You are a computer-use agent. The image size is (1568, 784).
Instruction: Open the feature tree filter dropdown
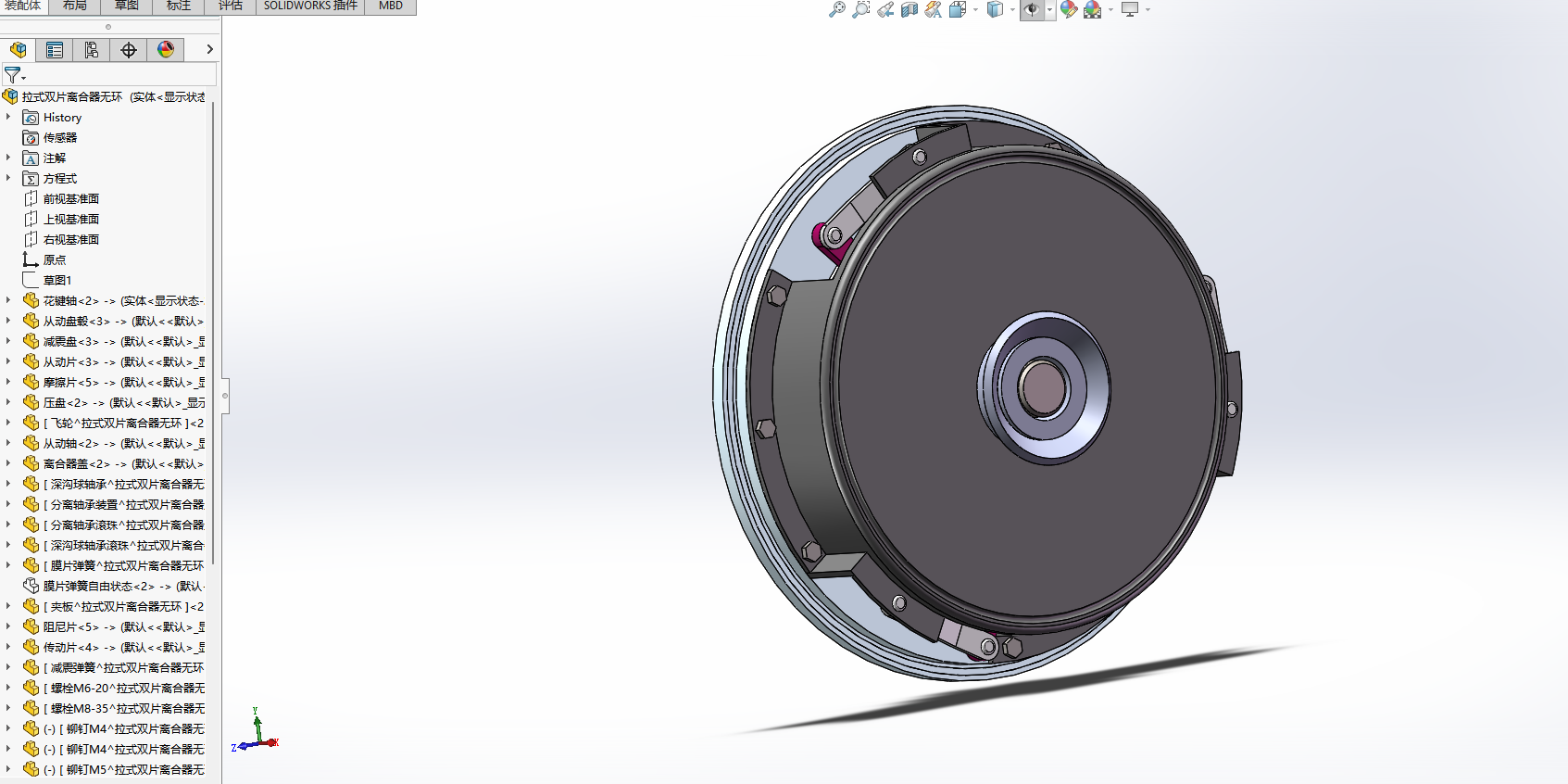[x=14, y=75]
